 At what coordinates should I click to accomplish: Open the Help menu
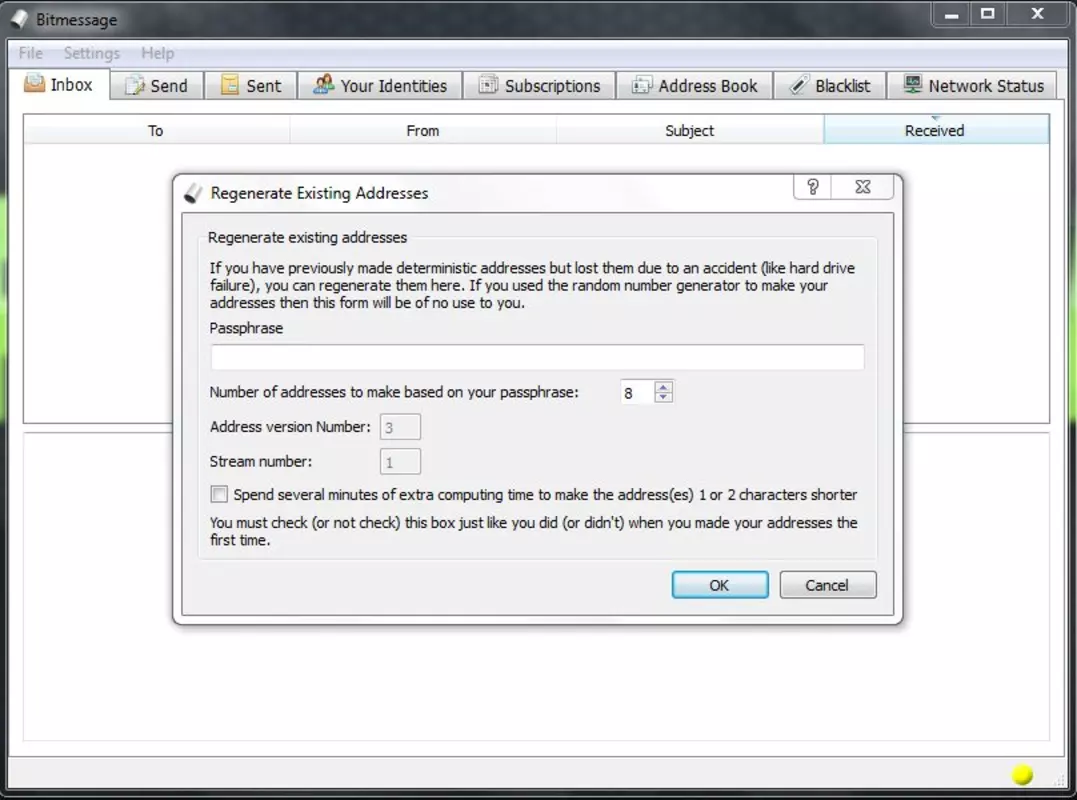pyautogui.click(x=157, y=53)
